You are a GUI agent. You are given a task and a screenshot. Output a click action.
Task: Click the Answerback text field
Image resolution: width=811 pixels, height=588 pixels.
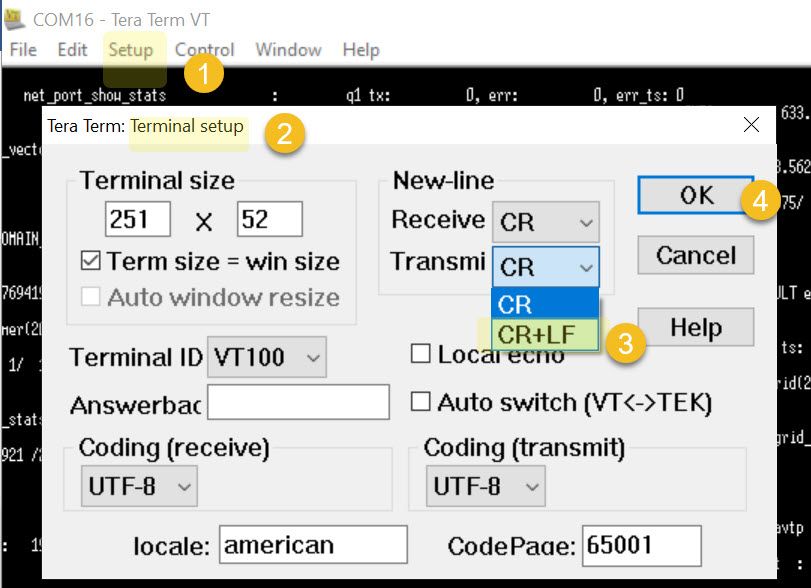(x=298, y=402)
